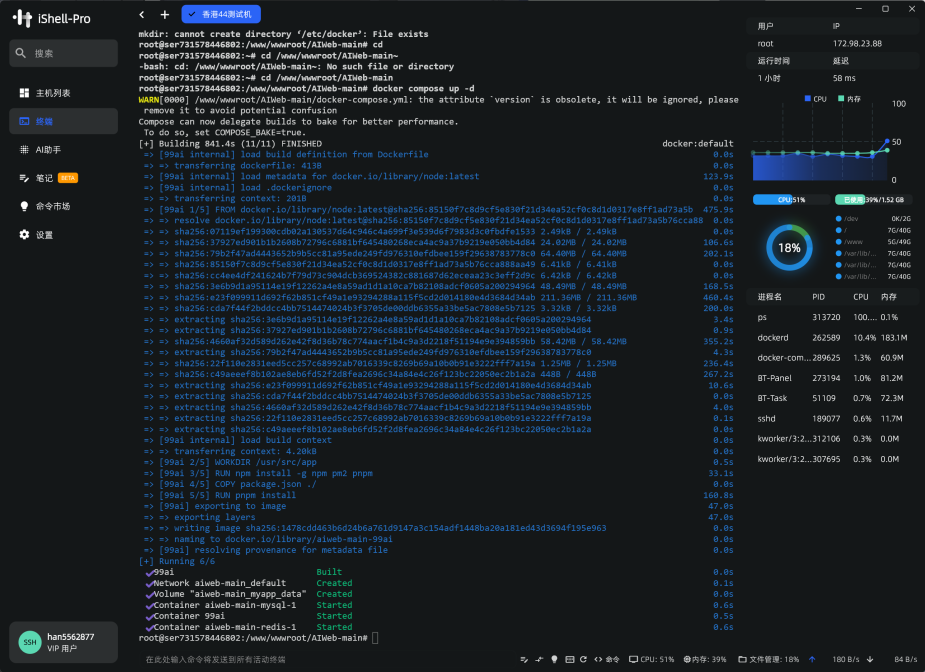Click the download arrow speed icon
Screen dimensions: 925x672
870,659
